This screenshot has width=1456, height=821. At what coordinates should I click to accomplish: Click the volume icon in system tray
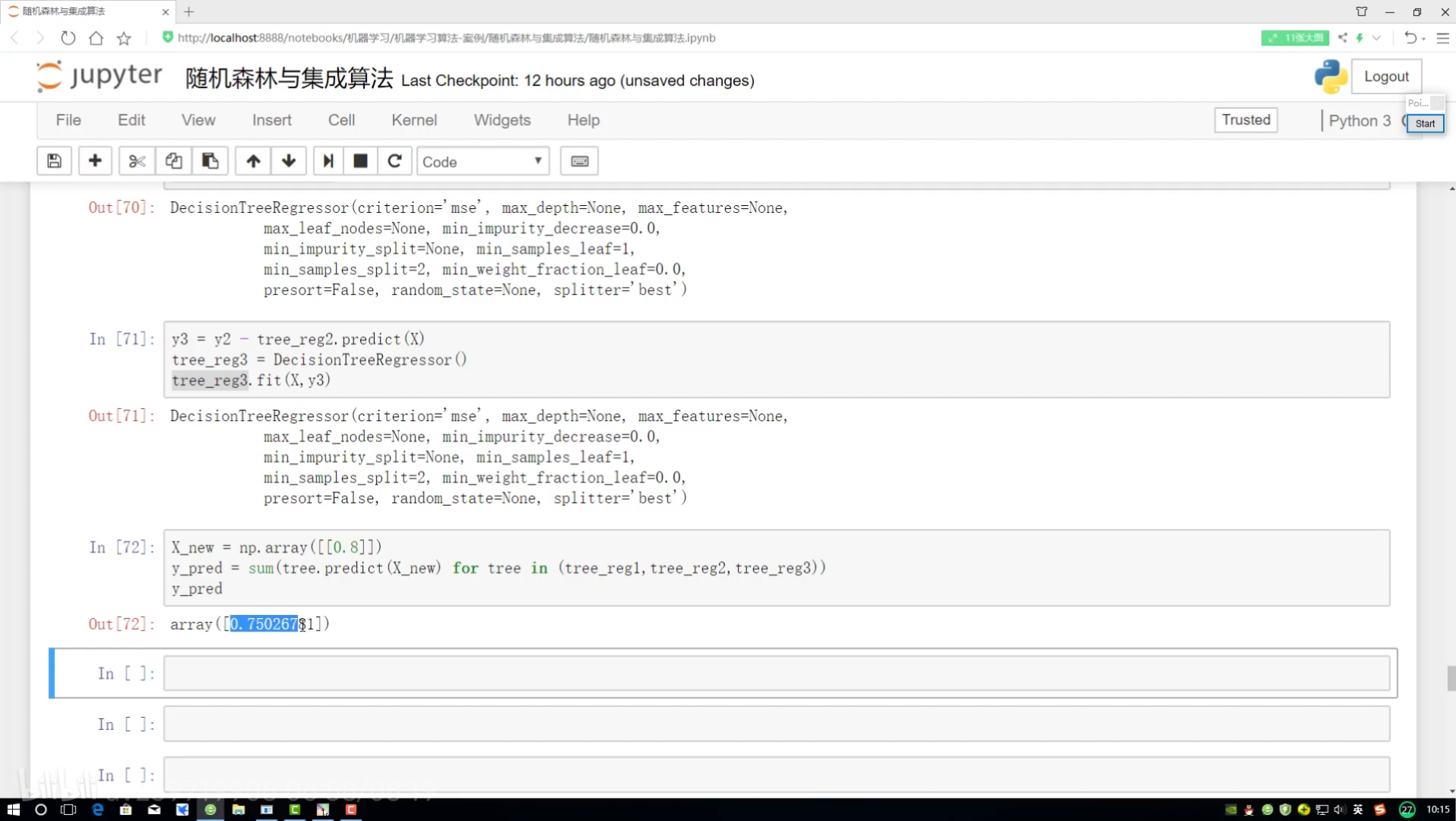tap(1339, 810)
